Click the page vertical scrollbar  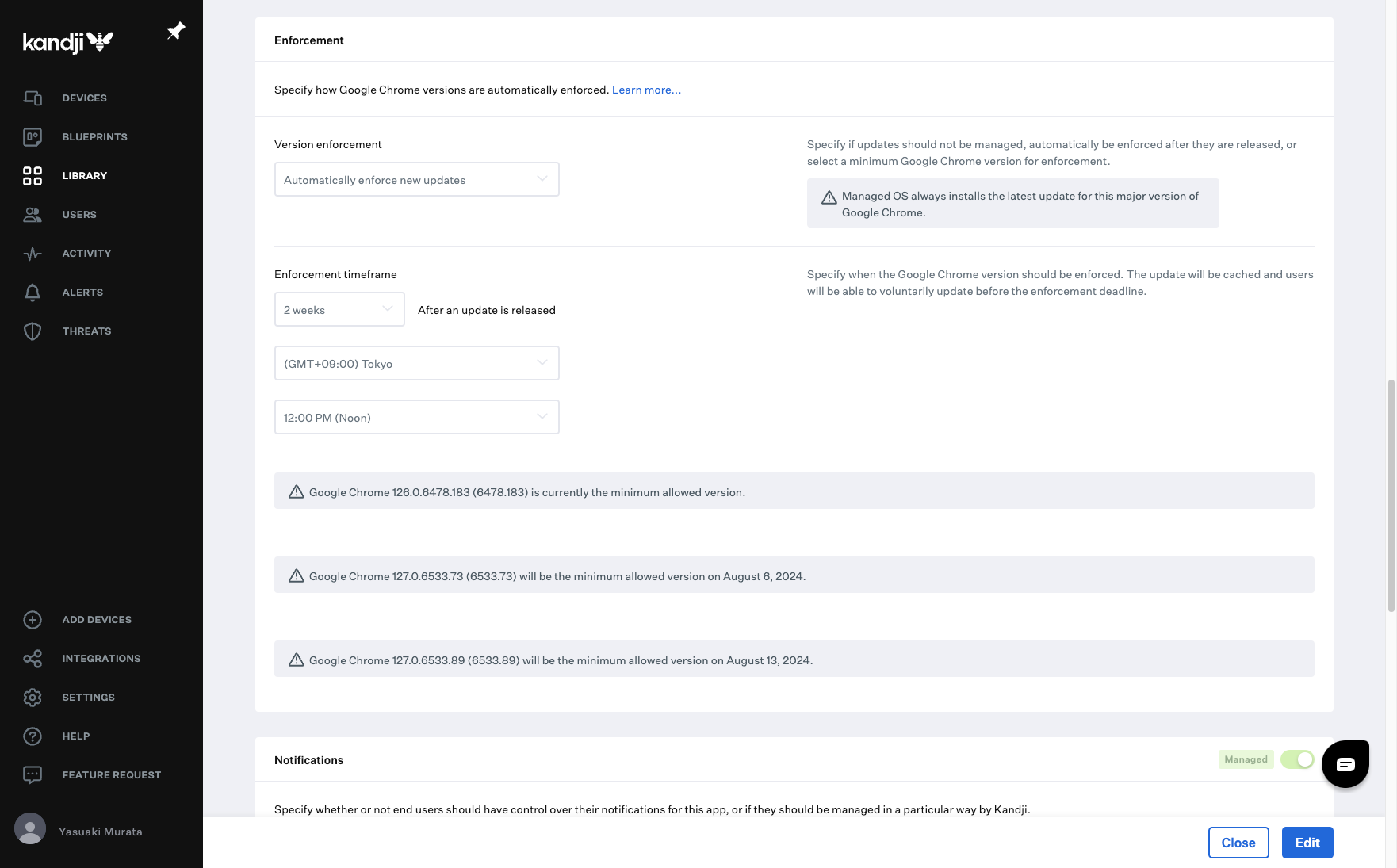tap(1391, 495)
